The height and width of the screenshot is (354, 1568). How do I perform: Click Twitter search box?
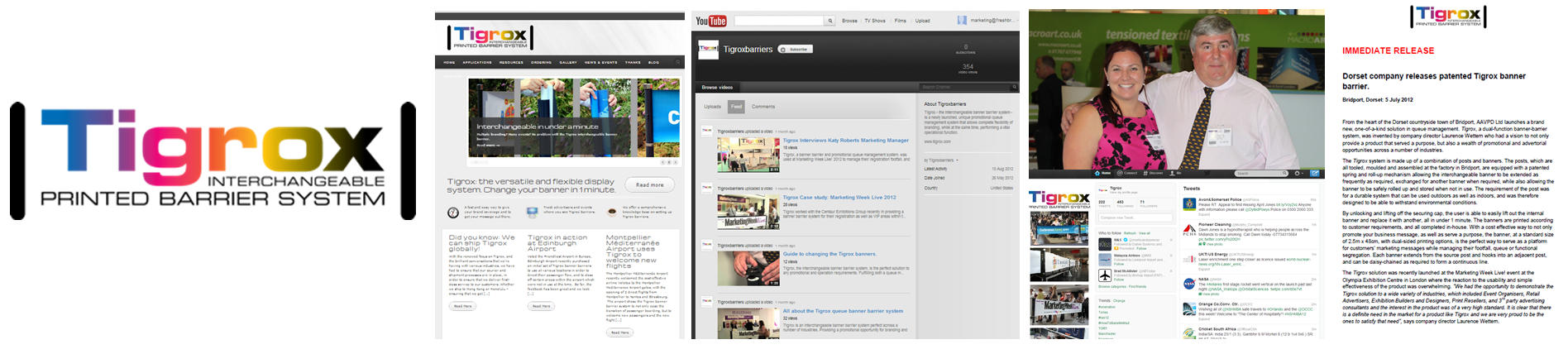click(1261, 174)
